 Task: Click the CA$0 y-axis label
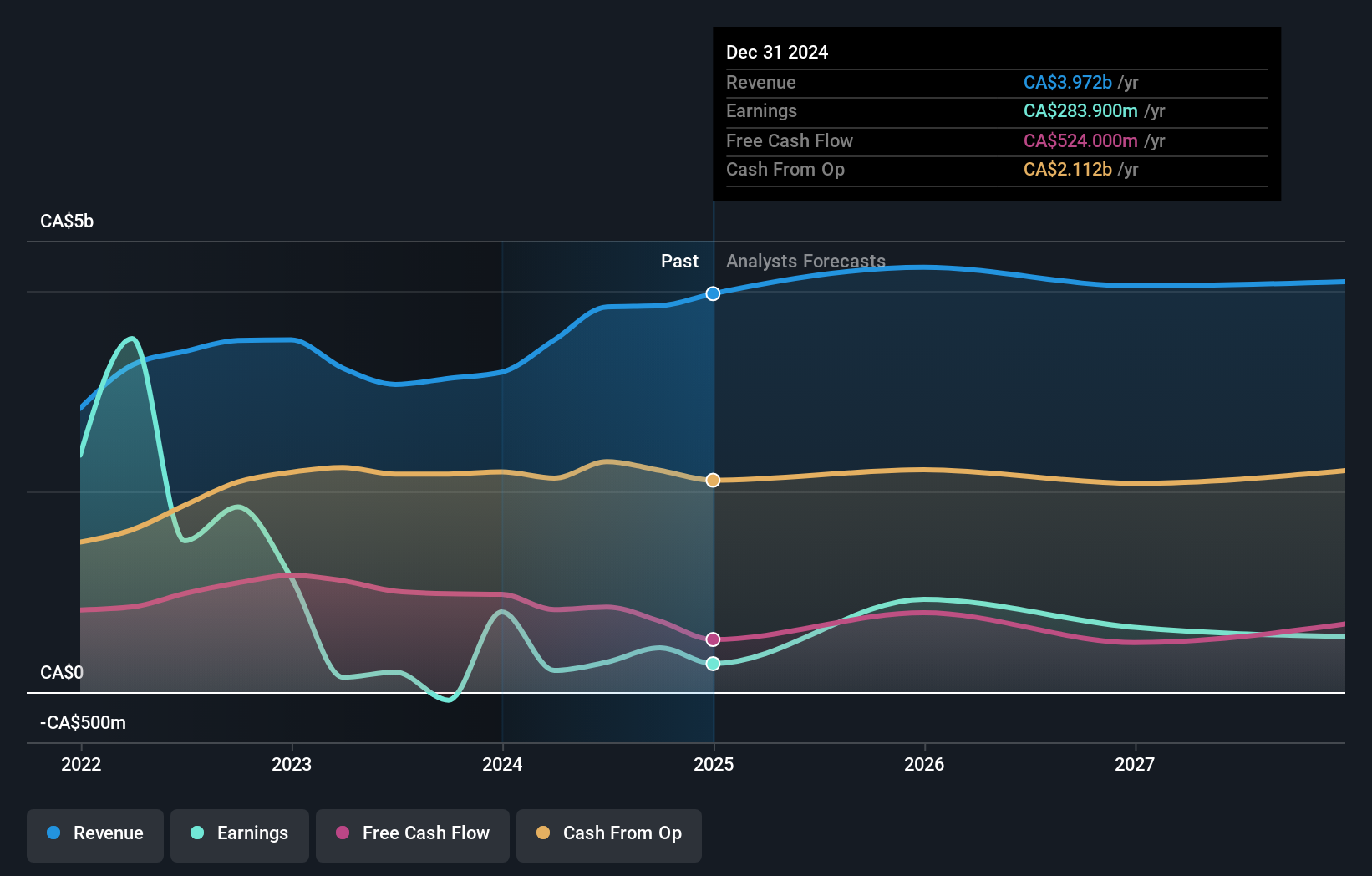pos(62,673)
